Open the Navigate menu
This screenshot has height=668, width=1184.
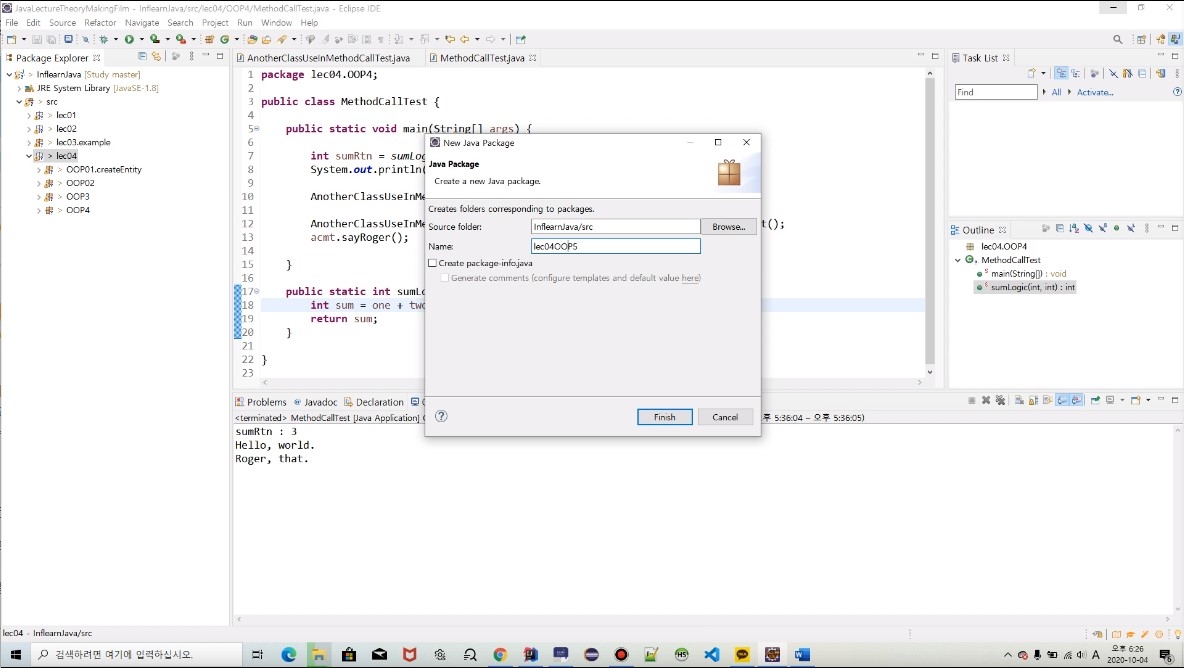pos(142,23)
